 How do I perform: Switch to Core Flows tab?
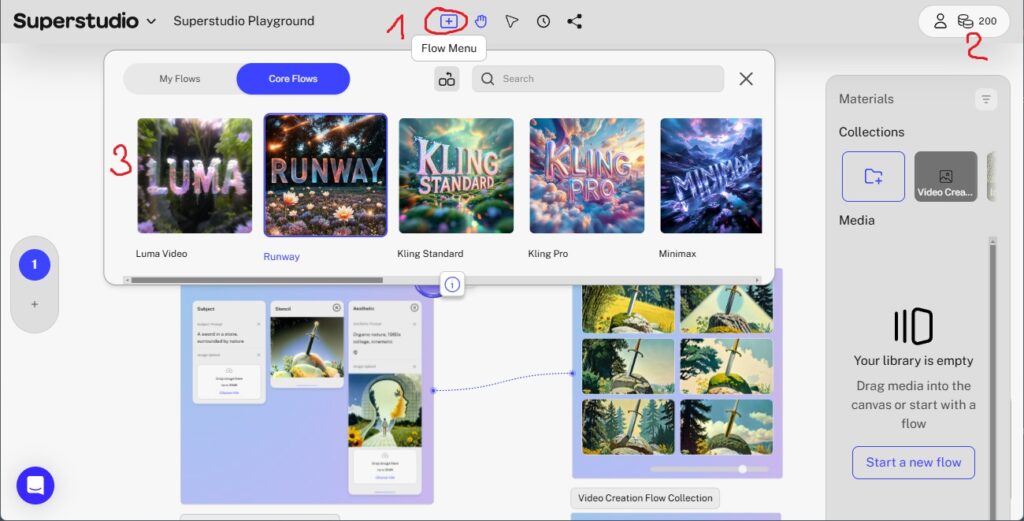point(293,79)
